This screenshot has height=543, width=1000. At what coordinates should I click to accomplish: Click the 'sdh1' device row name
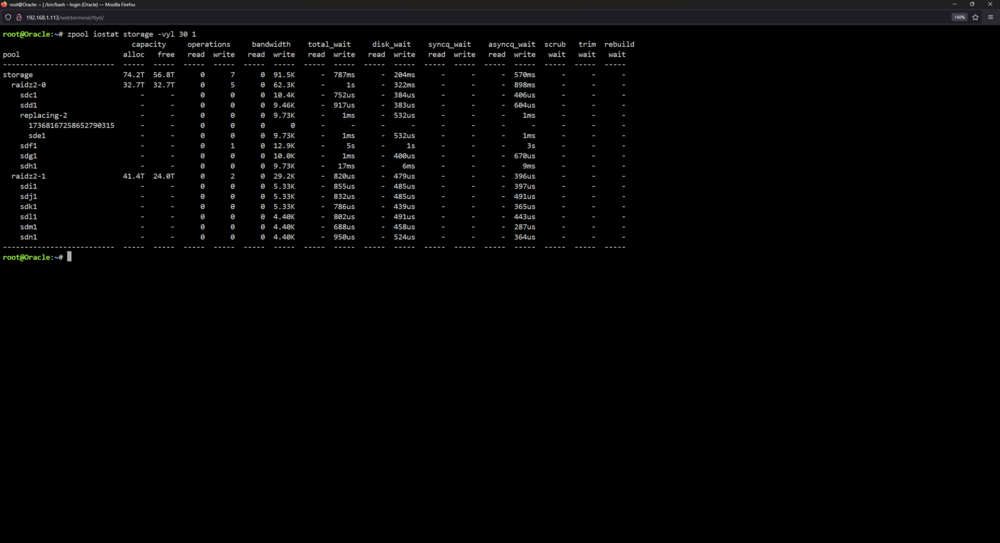29,167
